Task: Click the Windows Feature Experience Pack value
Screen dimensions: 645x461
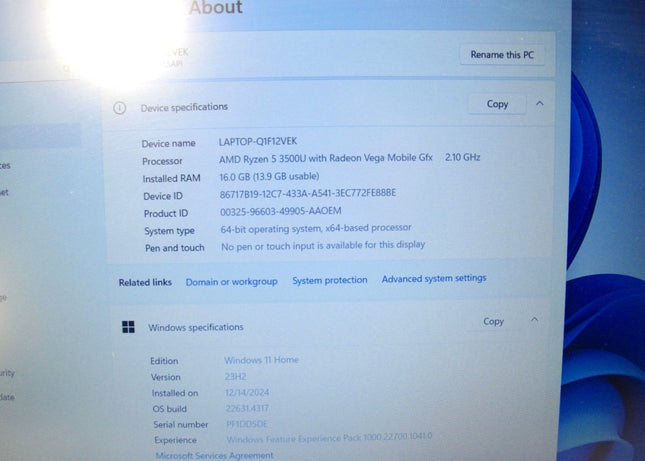Action: (329, 438)
